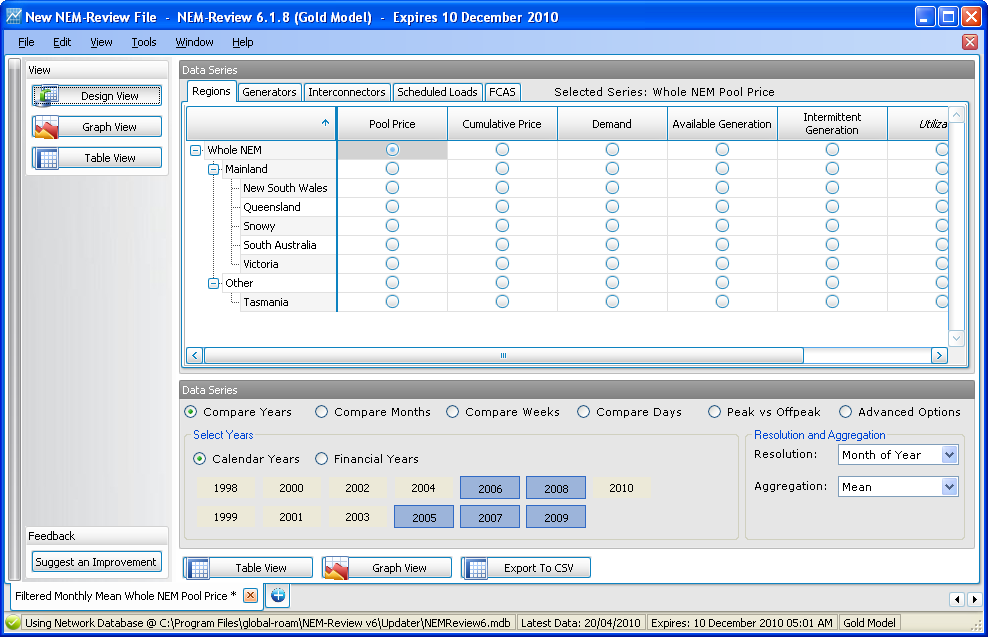
Task: Add a new document tab
Action: (278, 595)
